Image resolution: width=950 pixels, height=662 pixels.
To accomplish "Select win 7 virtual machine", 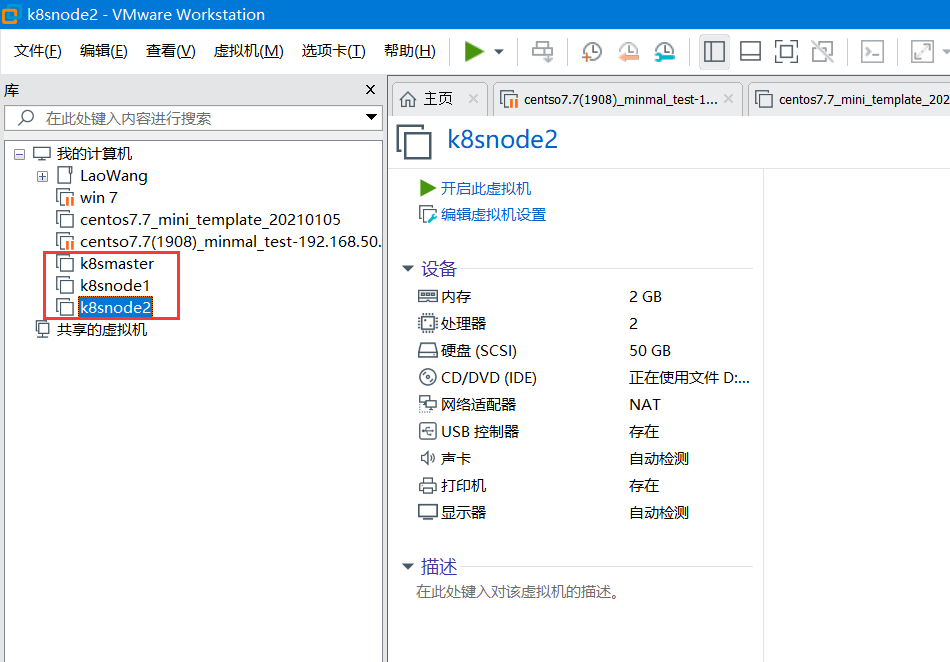I will click(x=98, y=197).
